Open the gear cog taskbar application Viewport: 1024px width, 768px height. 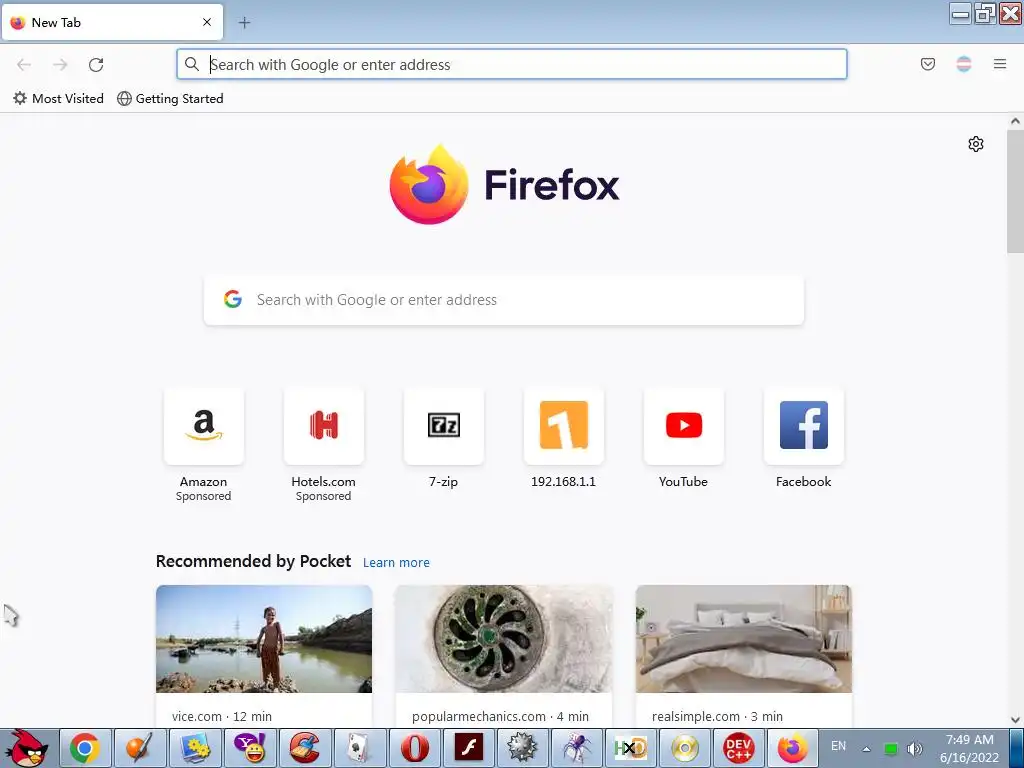(522, 748)
